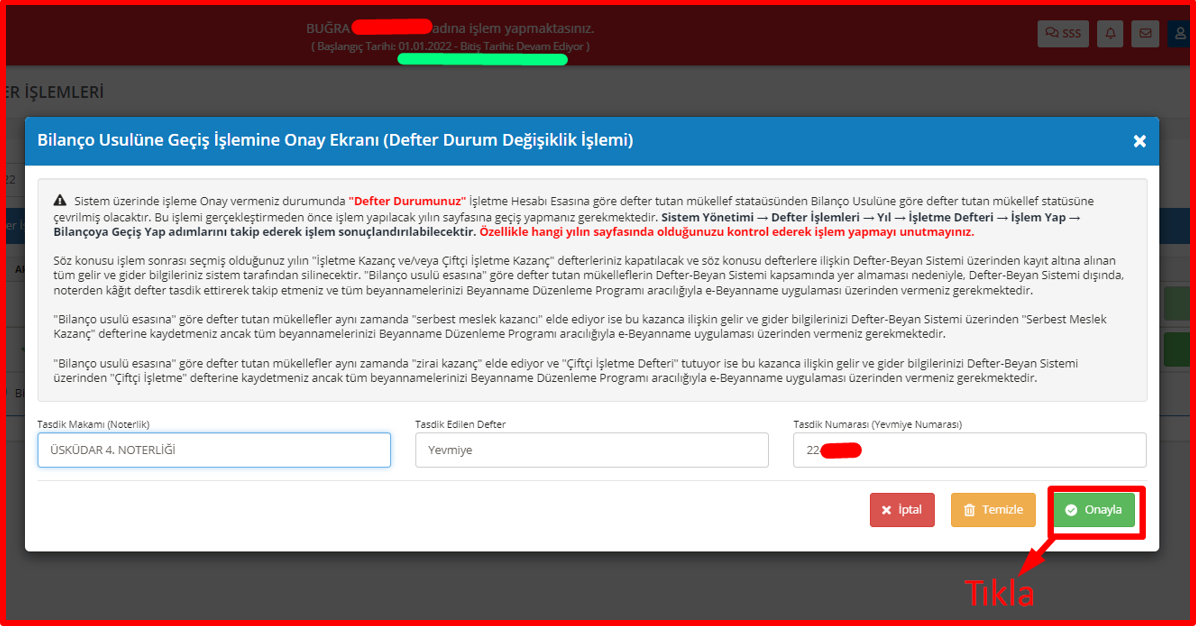Screen dimensions: 1197x626
Task: Click the İŞLEMLERİ page heading
Action: [60, 92]
